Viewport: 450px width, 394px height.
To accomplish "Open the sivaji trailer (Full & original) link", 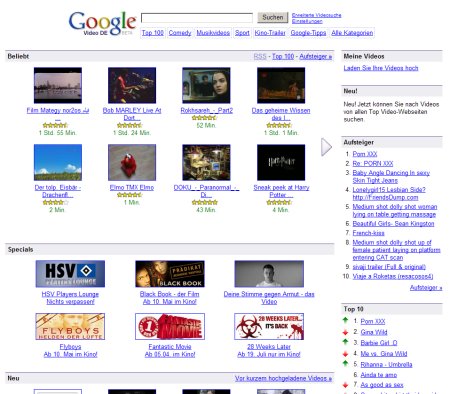I will [389, 267].
